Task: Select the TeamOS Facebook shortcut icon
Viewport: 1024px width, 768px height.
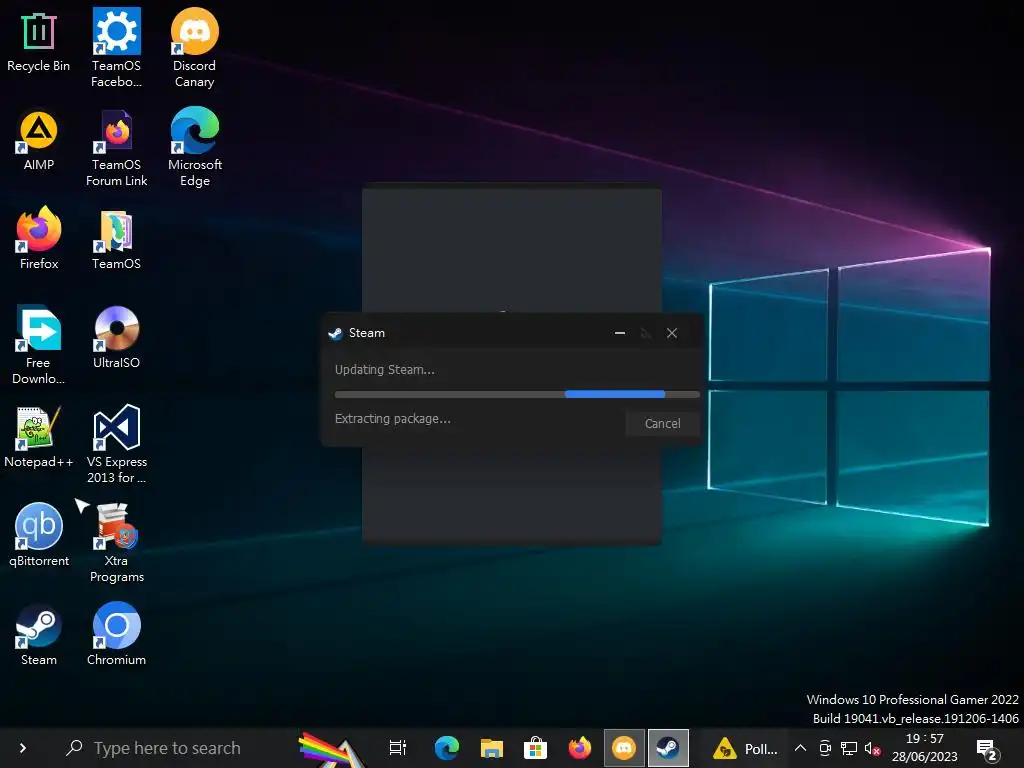Action: pyautogui.click(x=116, y=47)
